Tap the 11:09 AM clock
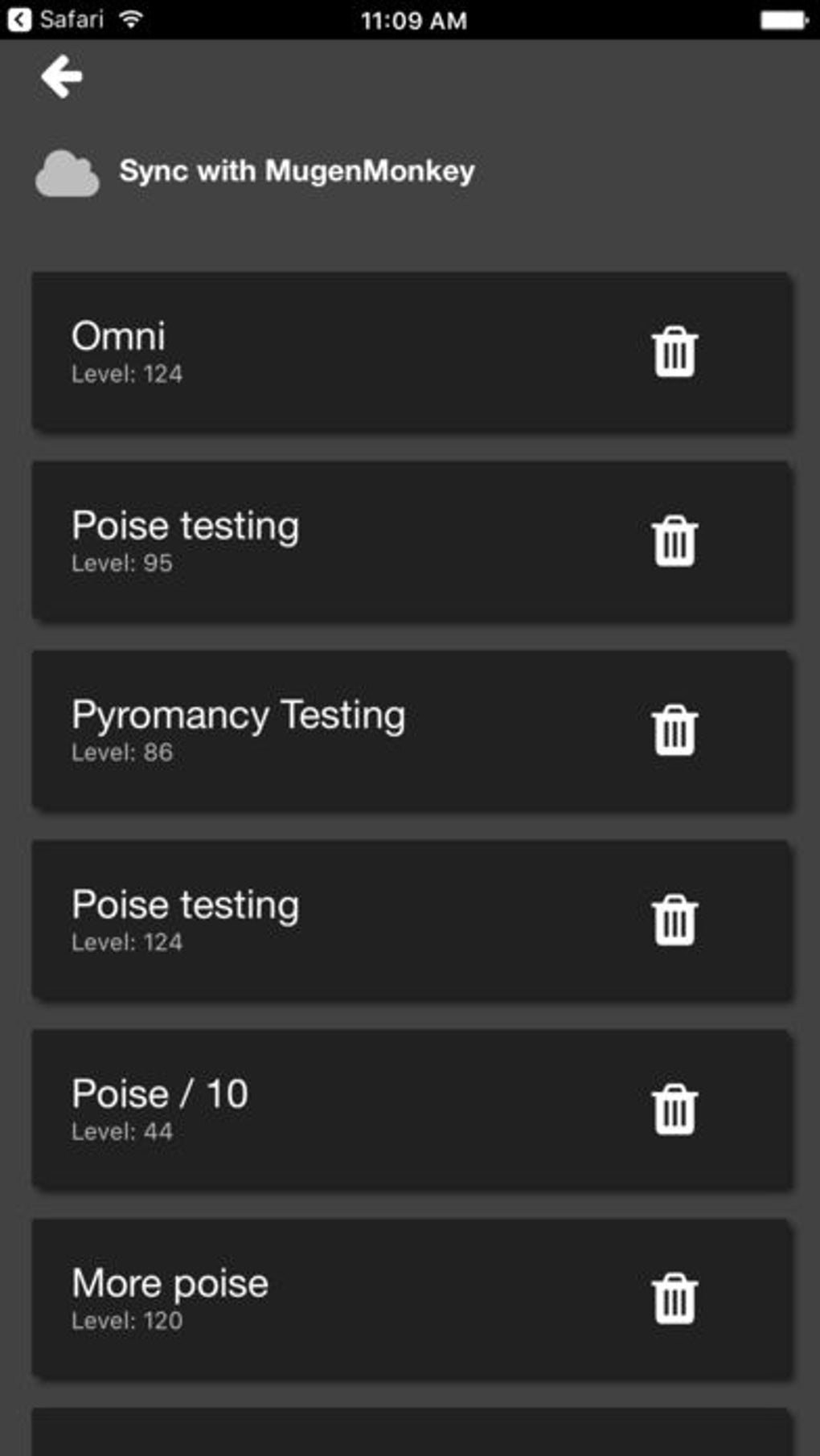Image resolution: width=820 pixels, height=1456 pixels. coord(413,20)
